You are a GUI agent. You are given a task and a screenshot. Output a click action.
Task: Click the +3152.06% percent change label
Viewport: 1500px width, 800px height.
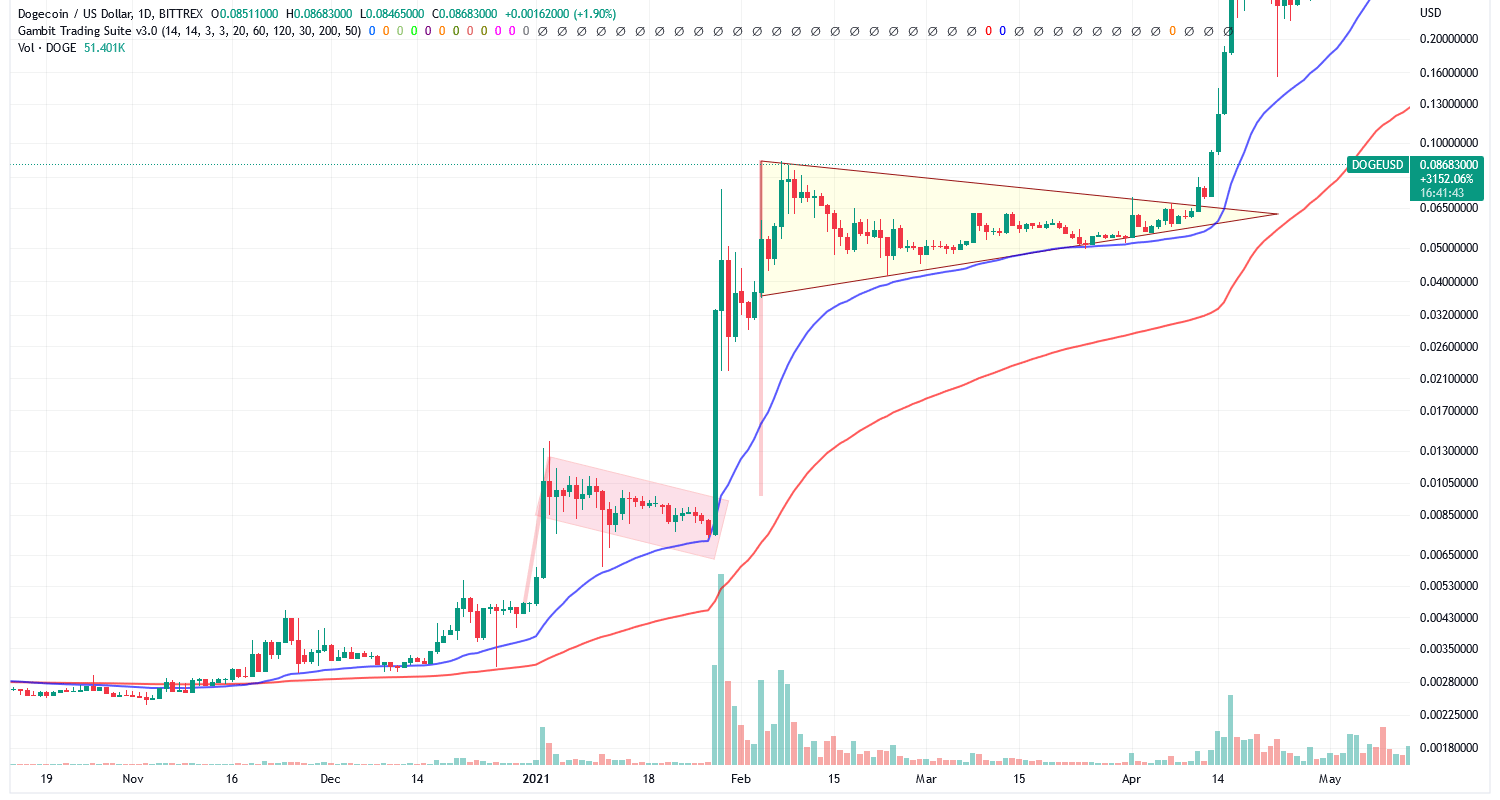[1449, 179]
